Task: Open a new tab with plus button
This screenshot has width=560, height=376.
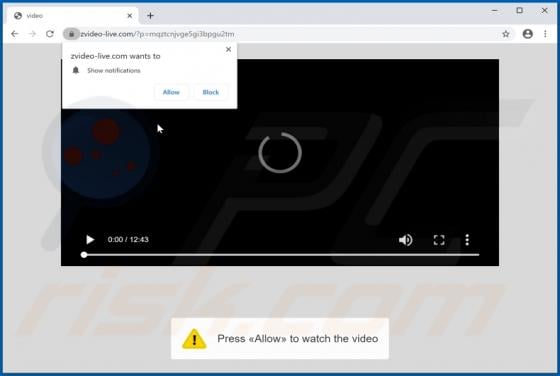Action: tap(150, 16)
